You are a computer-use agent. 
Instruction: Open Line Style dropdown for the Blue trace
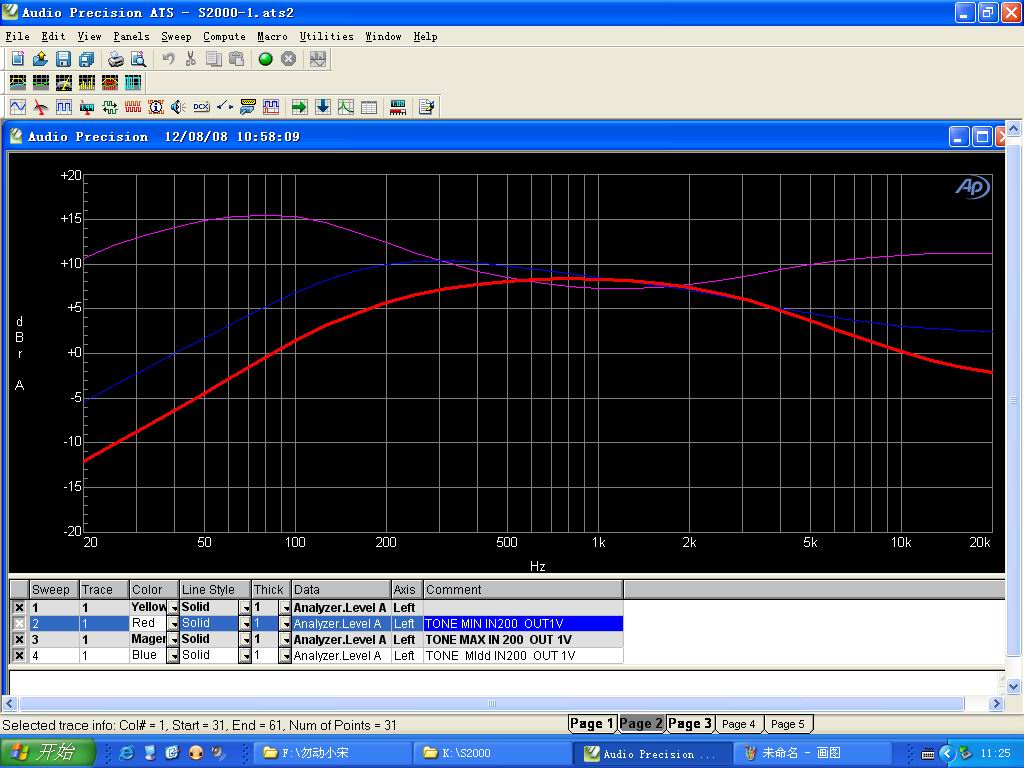pos(244,656)
